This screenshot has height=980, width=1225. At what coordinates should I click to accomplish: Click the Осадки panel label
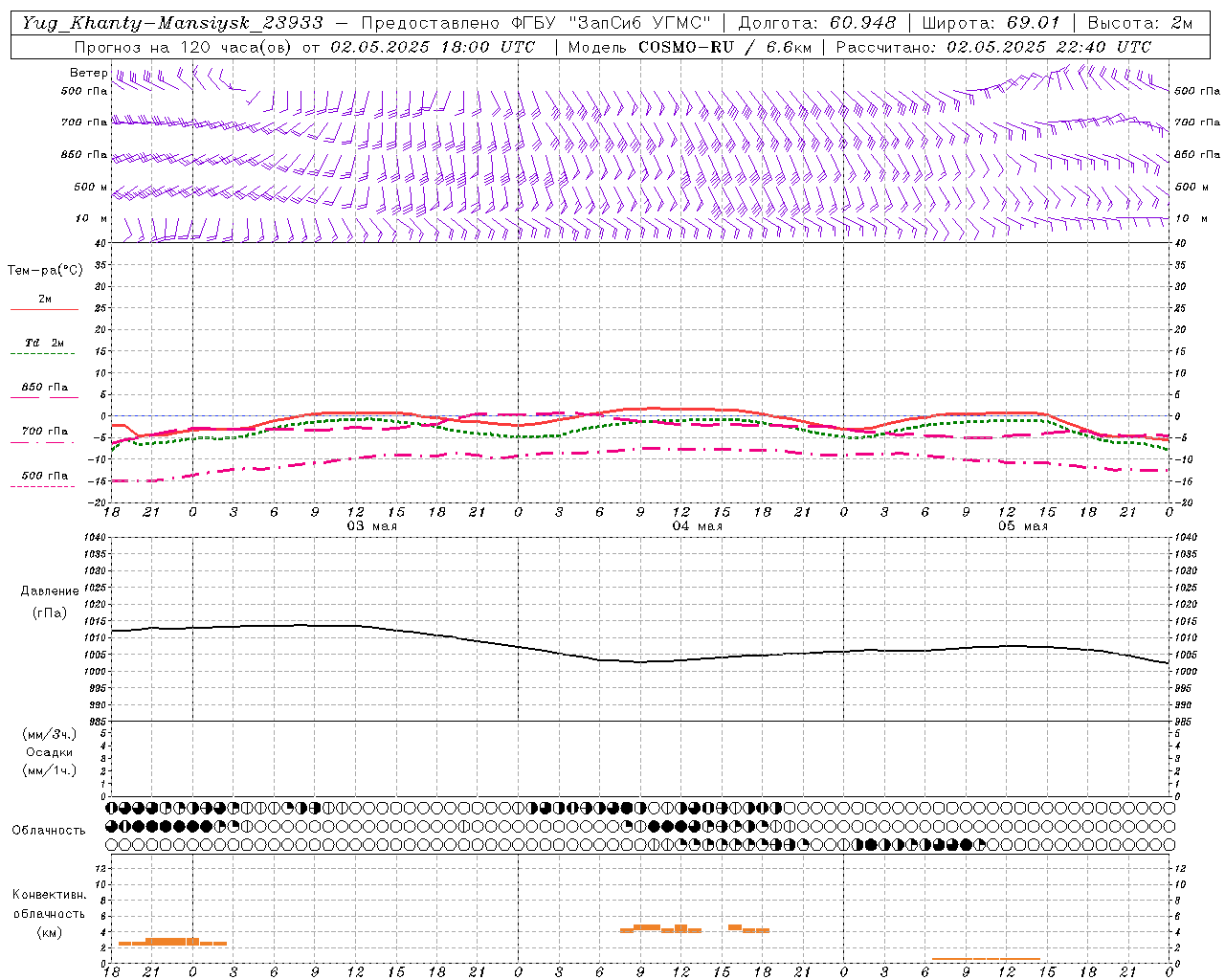tap(50, 752)
